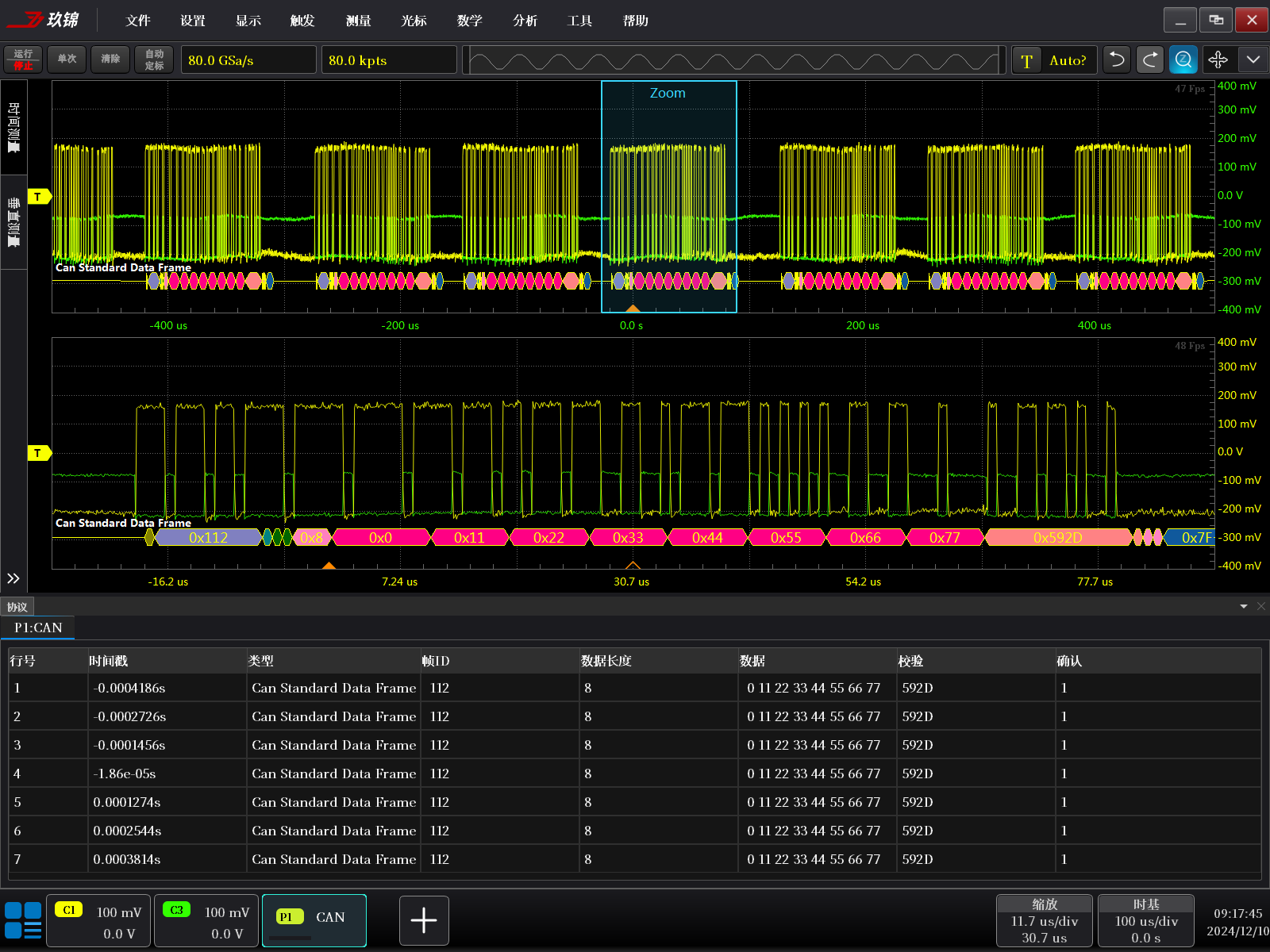Open the 触发 menu
This screenshot has height=952, width=1270.
302,21
